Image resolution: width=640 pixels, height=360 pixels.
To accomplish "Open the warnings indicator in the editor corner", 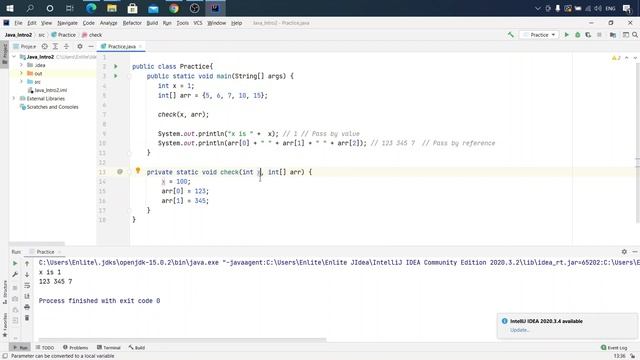I will pyautogui.click(x=616, y=58).
